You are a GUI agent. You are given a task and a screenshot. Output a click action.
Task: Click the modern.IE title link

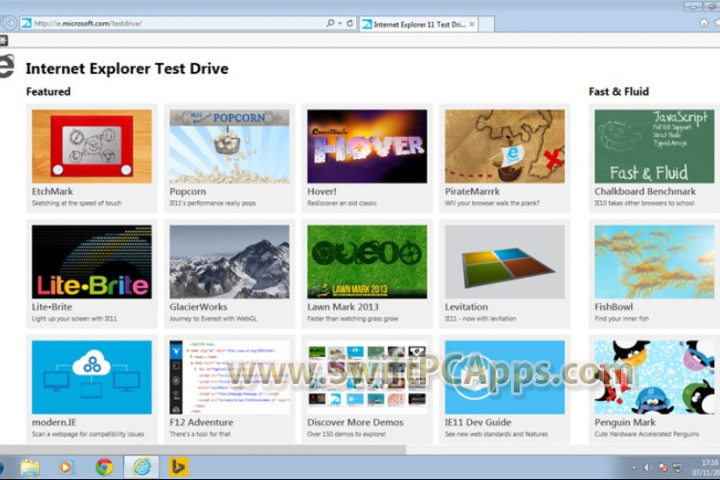pyautogui.click(x=54, y=422)
